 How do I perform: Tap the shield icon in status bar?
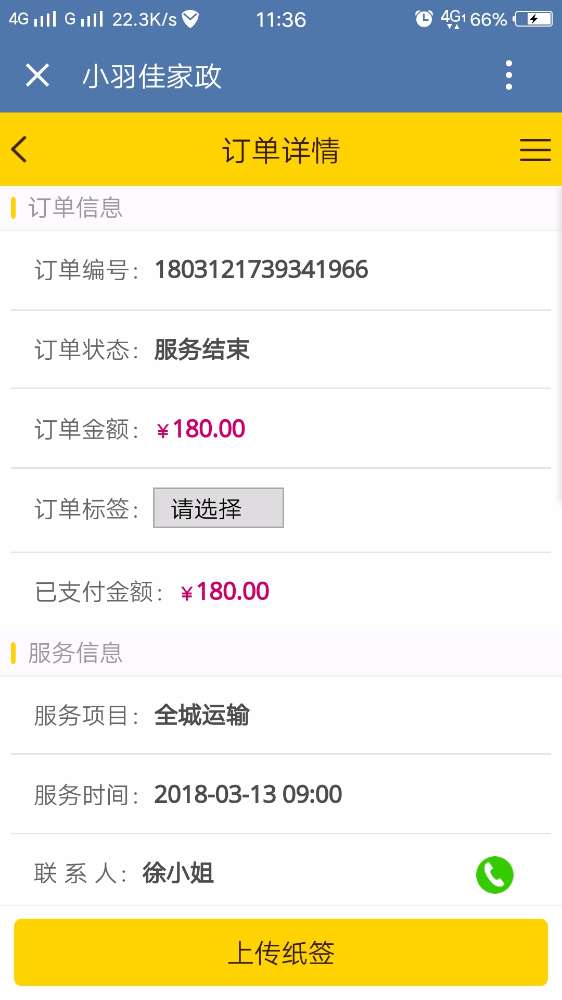[190, 19]
